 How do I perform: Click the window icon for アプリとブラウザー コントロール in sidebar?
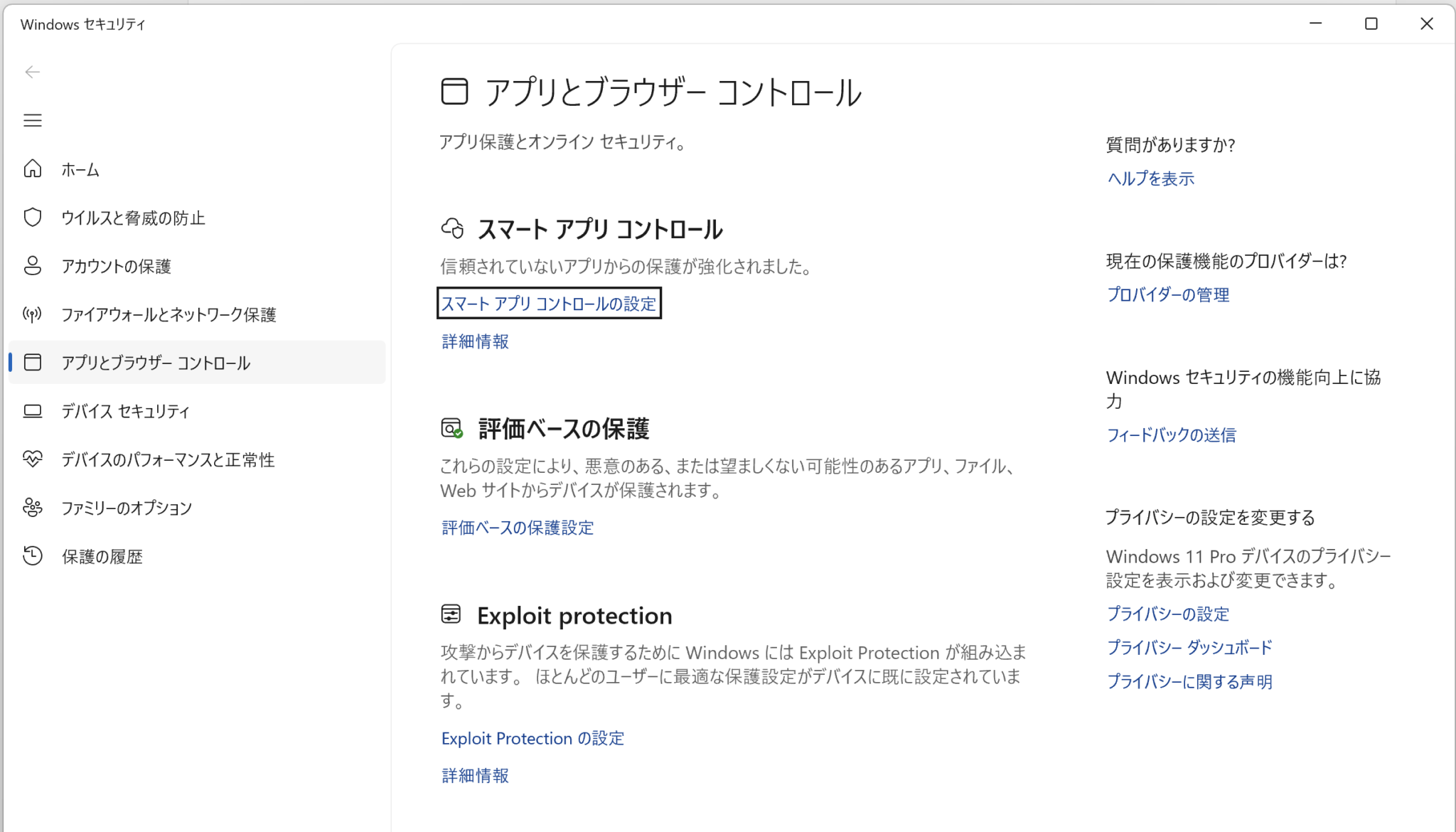point(33,362)
